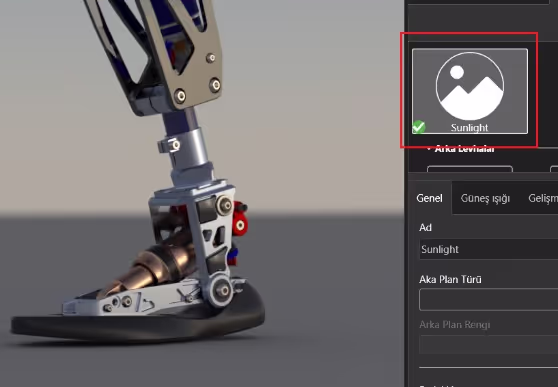
Task: Switch to the Gelişmiş tab
Action: 543,198
